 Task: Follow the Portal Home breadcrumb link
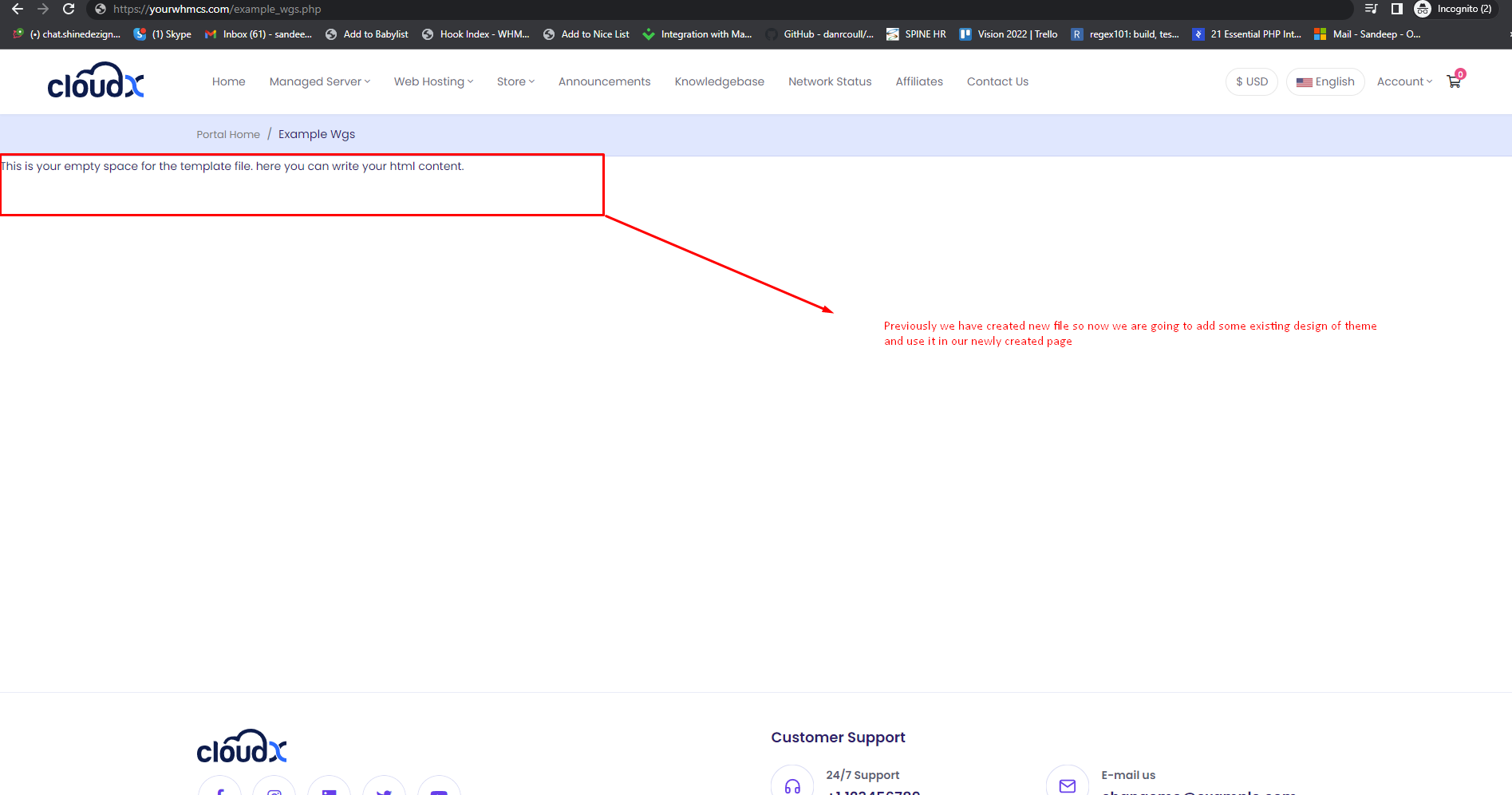tap(228, 134)
